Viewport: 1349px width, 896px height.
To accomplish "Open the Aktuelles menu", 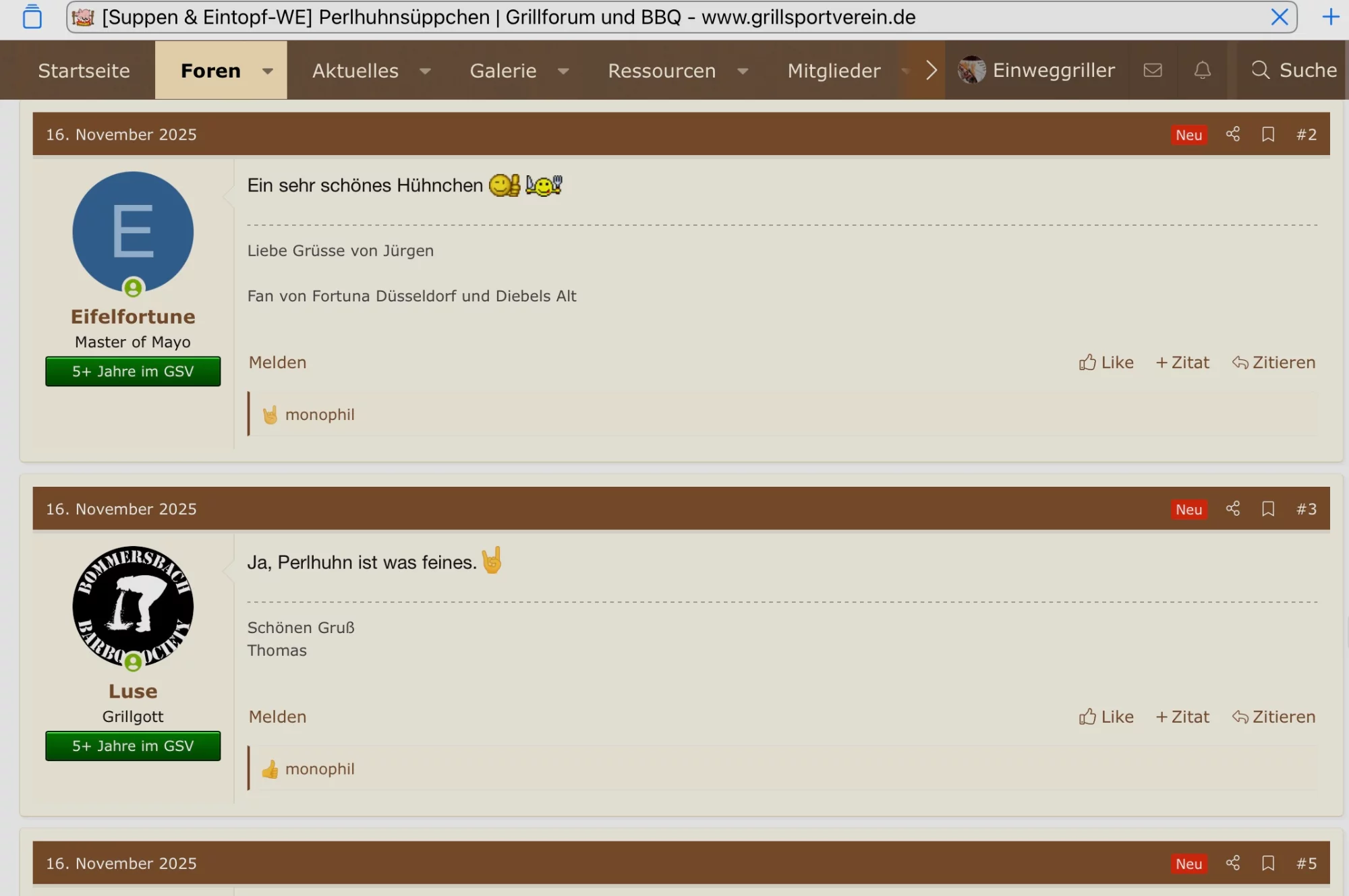I will [x=355, y=70].
